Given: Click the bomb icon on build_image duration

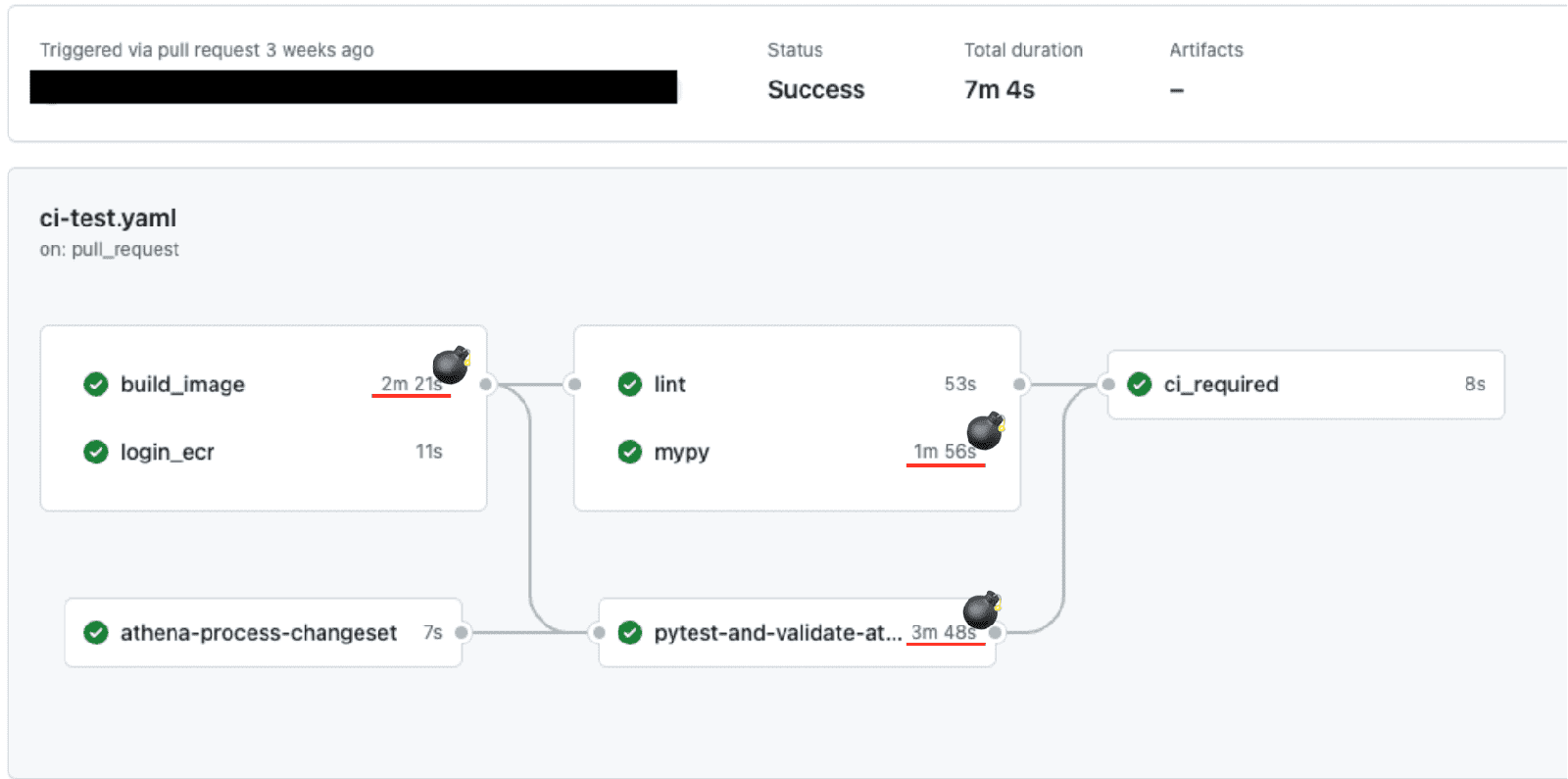Looking at the screenshot, I should [x=451, y=365].
